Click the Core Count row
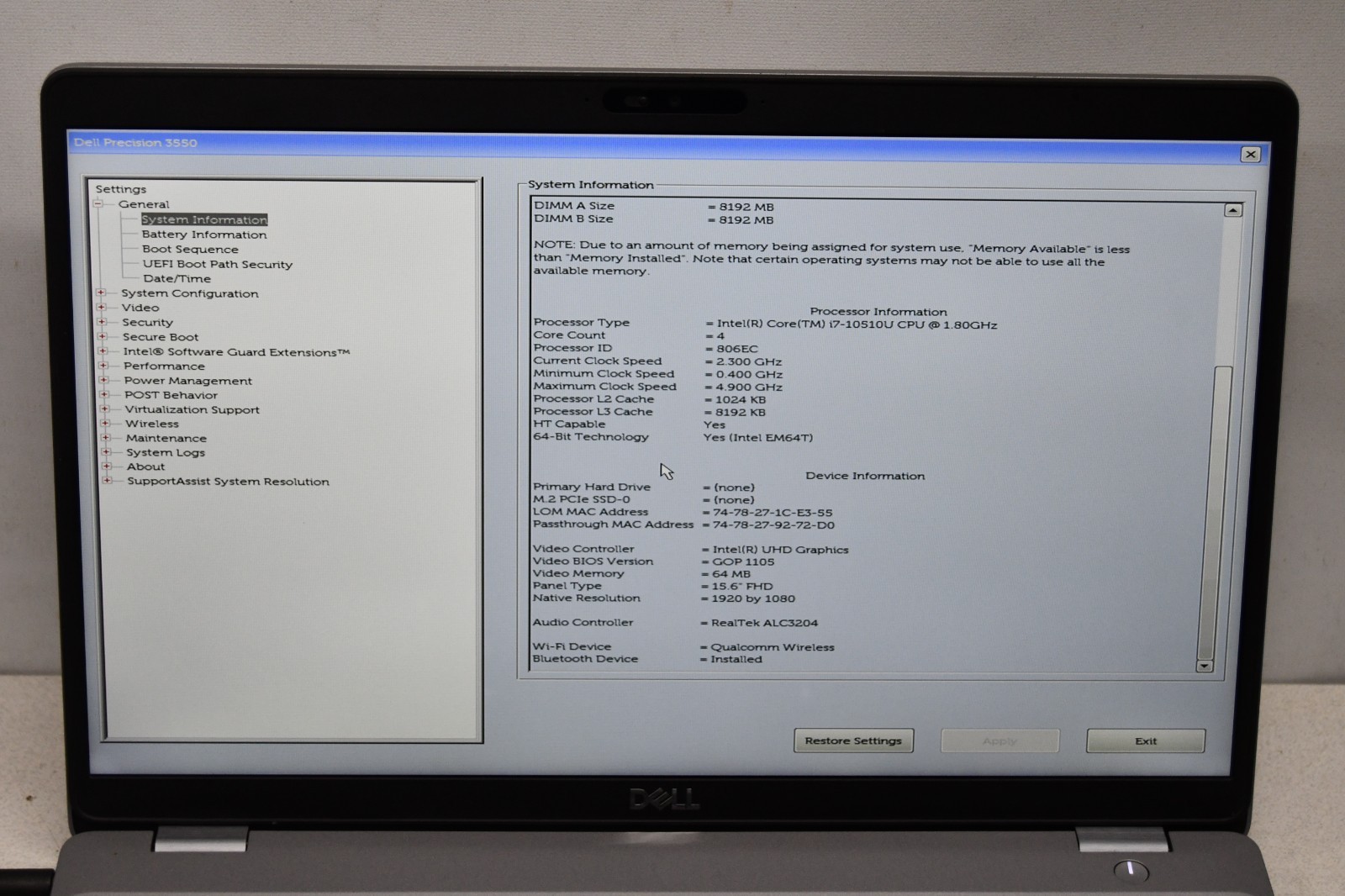The height and width of the screenshot is (896, 1345). 629,335
